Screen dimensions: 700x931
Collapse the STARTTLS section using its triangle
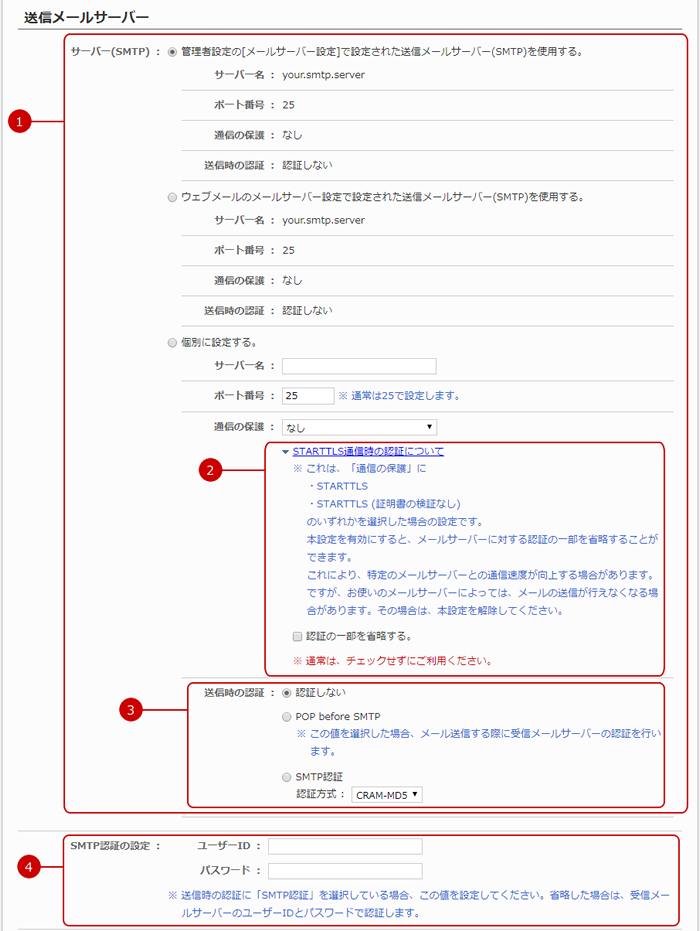[285, 452]
